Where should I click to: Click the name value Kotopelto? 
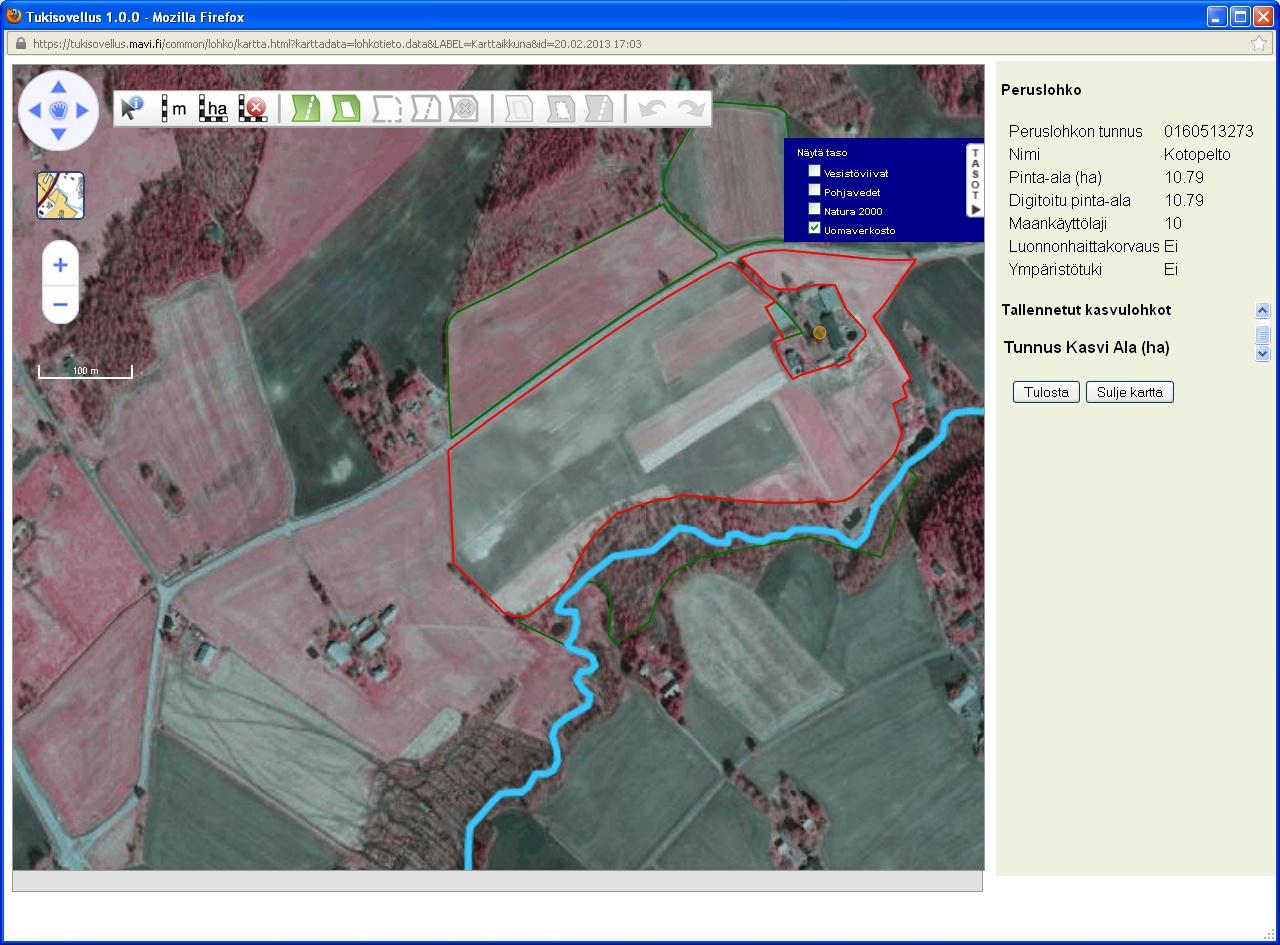(1197, 154)
